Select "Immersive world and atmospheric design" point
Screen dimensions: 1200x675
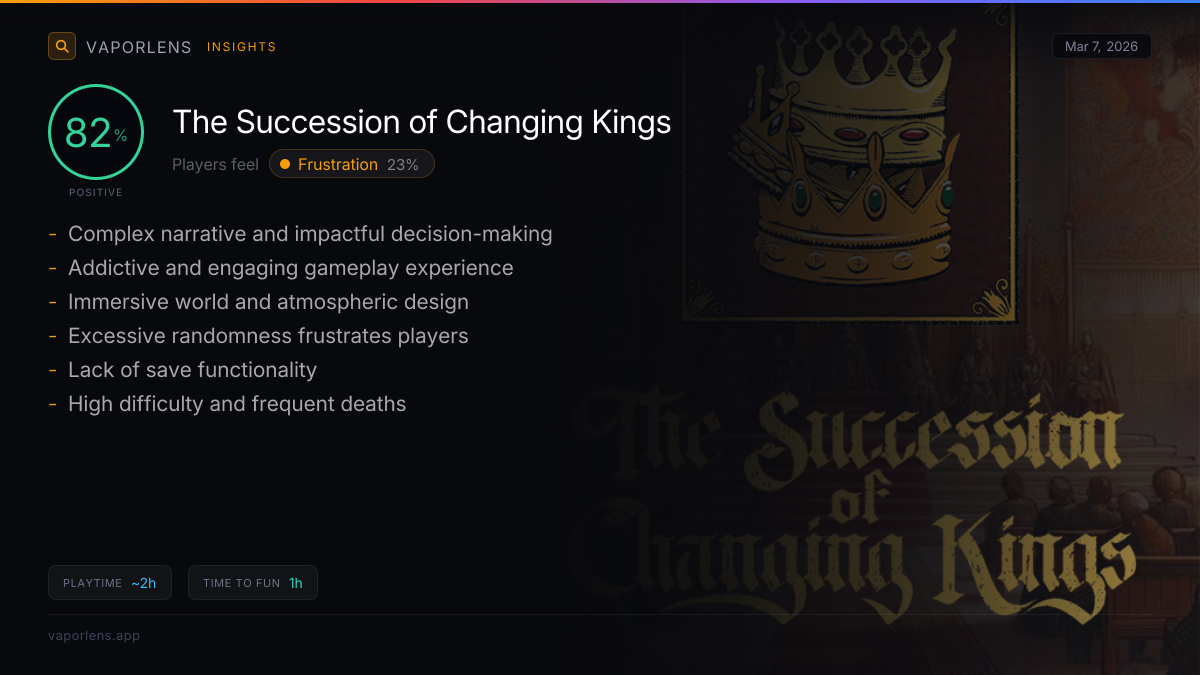[x=268, y=302]
